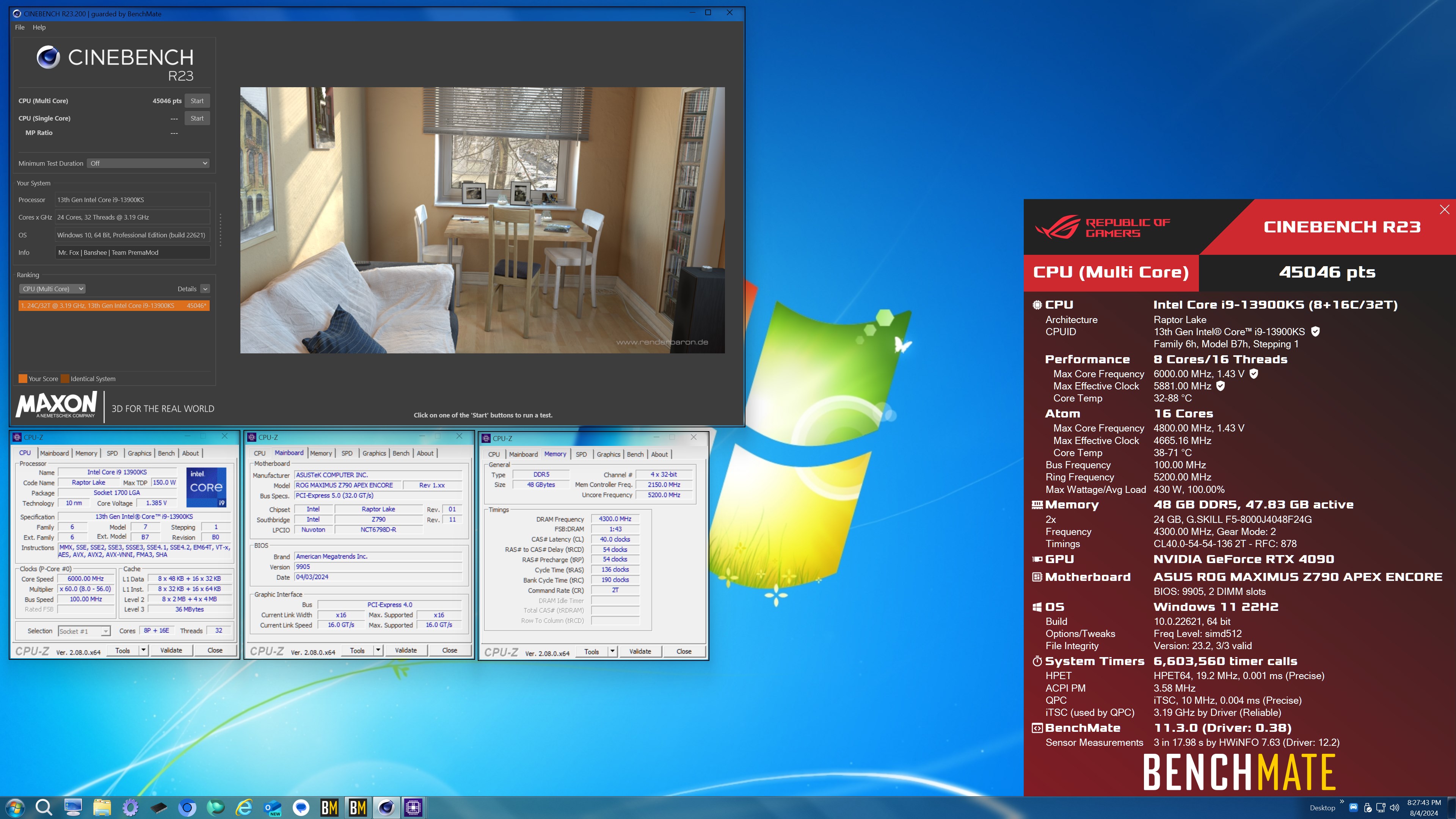Image resolution: width=1456 pixels, height=819 pixels.
Task: Open Tools dropdown arrow in CPU tab window
Action: [x=144, y=650]
